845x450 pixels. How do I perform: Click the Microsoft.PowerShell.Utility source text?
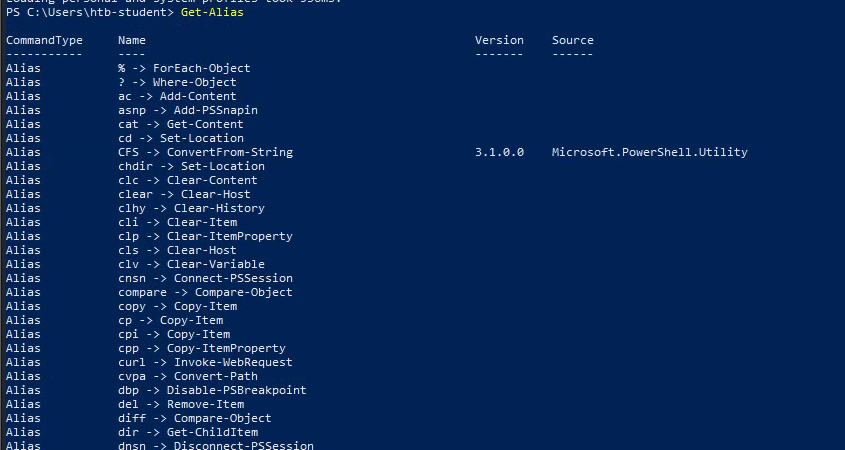click(x=649, y=152)
